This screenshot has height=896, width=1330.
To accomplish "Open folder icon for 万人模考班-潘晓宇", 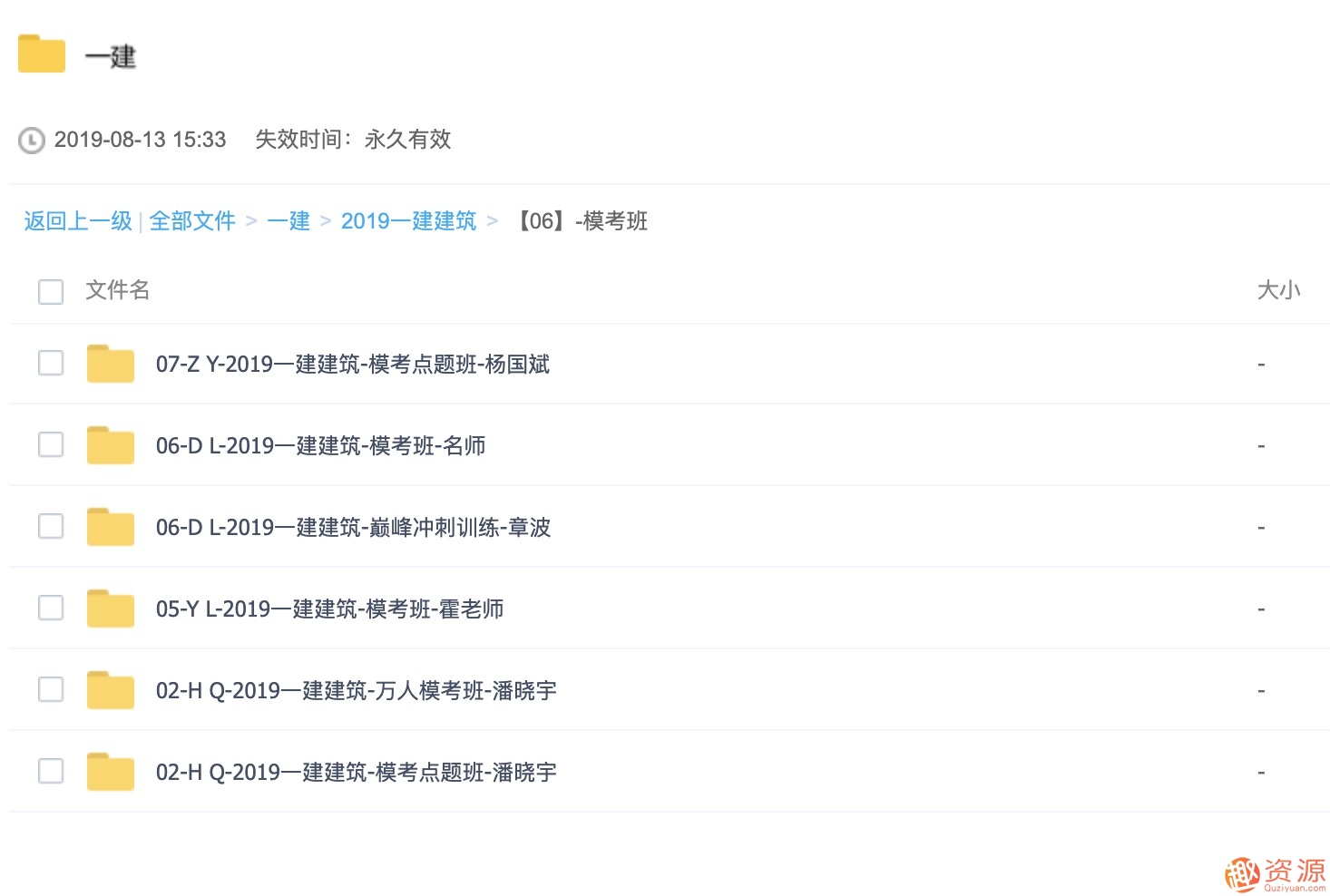I will coord(111,690).
